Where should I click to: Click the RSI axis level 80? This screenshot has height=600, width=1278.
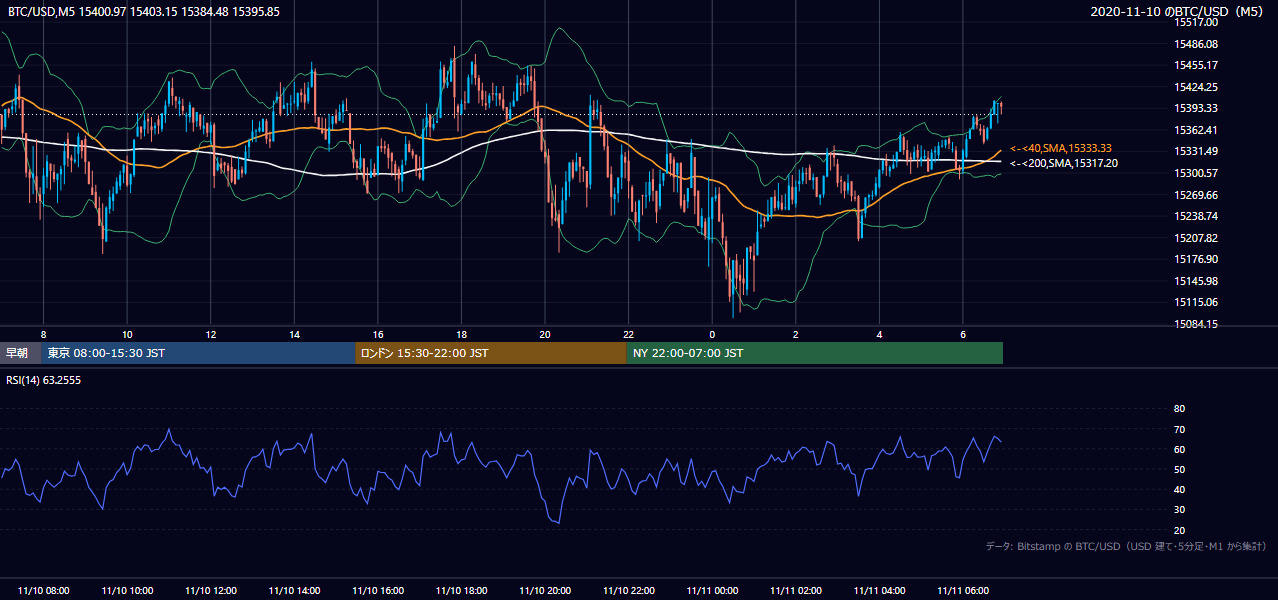pyautogui.click(x=1179, y=409)
